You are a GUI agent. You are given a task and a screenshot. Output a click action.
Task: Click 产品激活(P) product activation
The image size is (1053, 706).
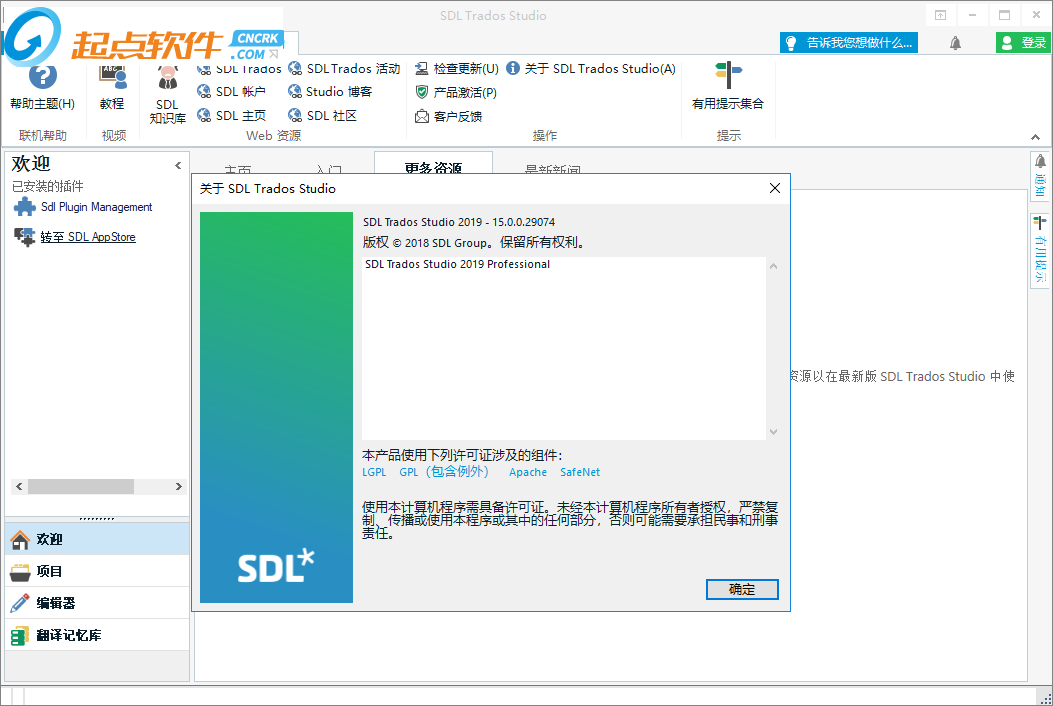pos(456,92)
